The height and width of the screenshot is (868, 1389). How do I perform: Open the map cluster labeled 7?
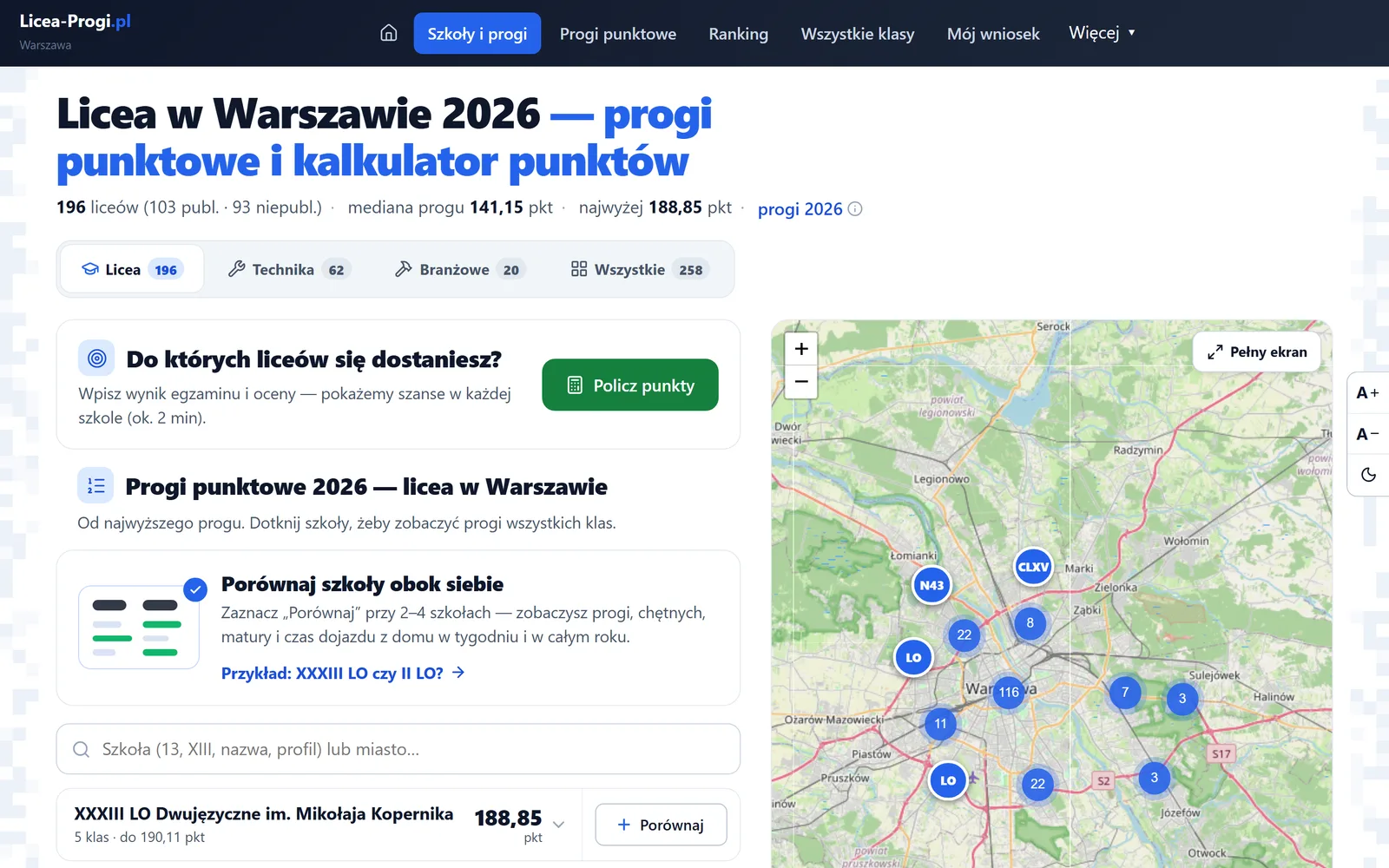pos(1125,692)
